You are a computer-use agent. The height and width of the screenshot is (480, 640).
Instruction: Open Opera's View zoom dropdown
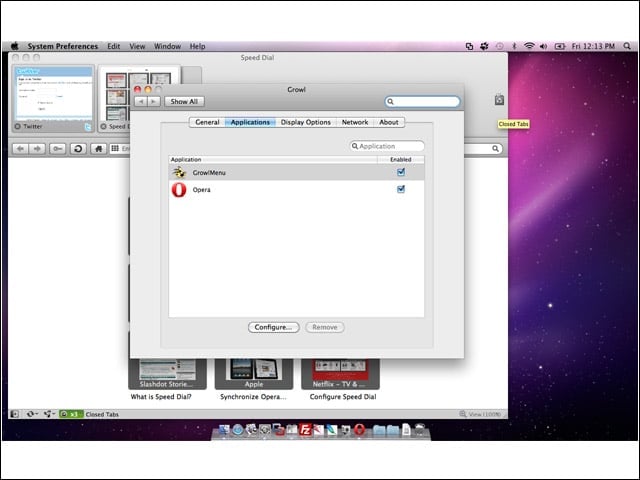pyautogui.click(x=480, y=414)
